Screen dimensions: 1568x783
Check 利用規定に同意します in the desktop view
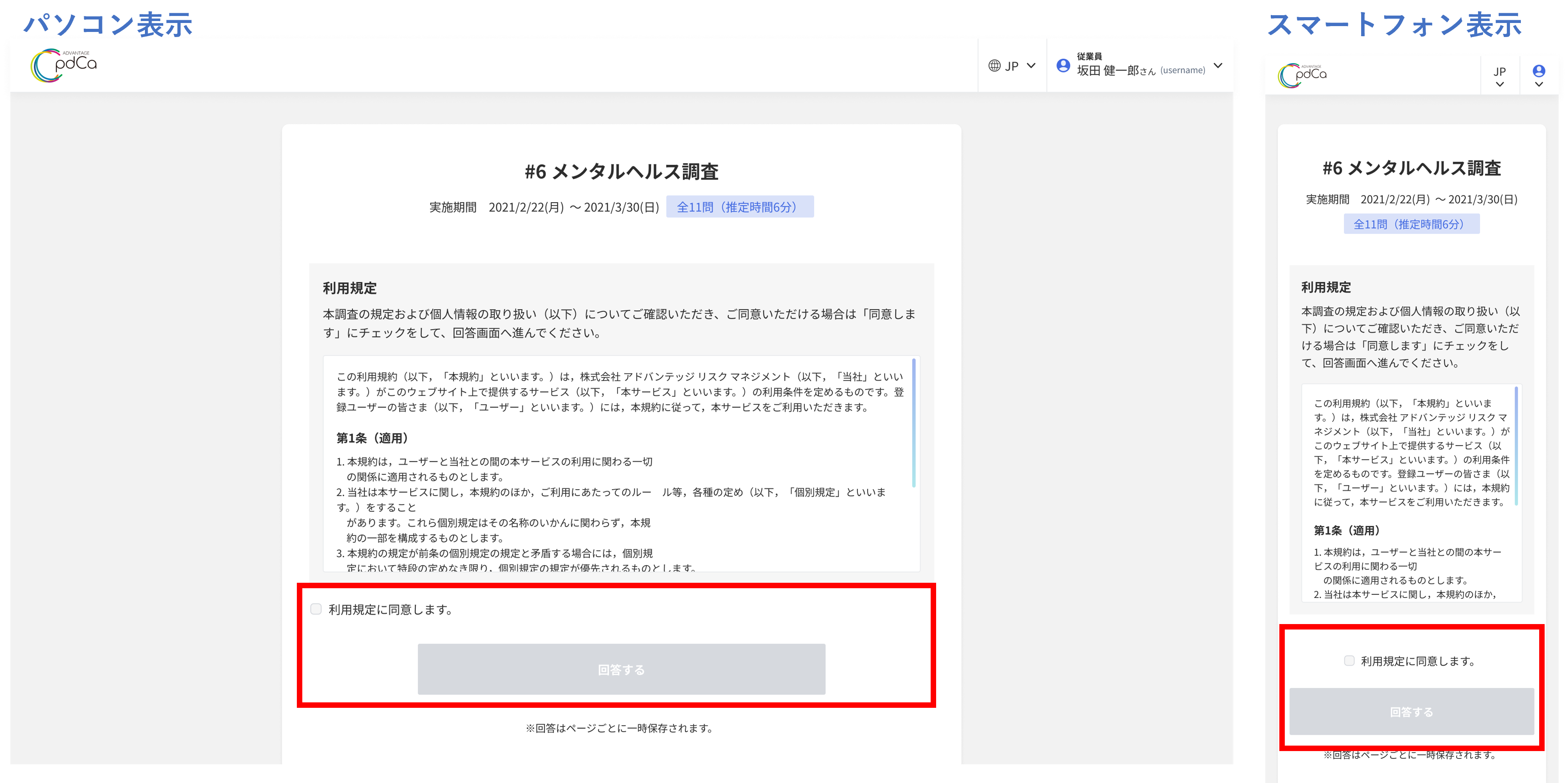click(316, 609)
